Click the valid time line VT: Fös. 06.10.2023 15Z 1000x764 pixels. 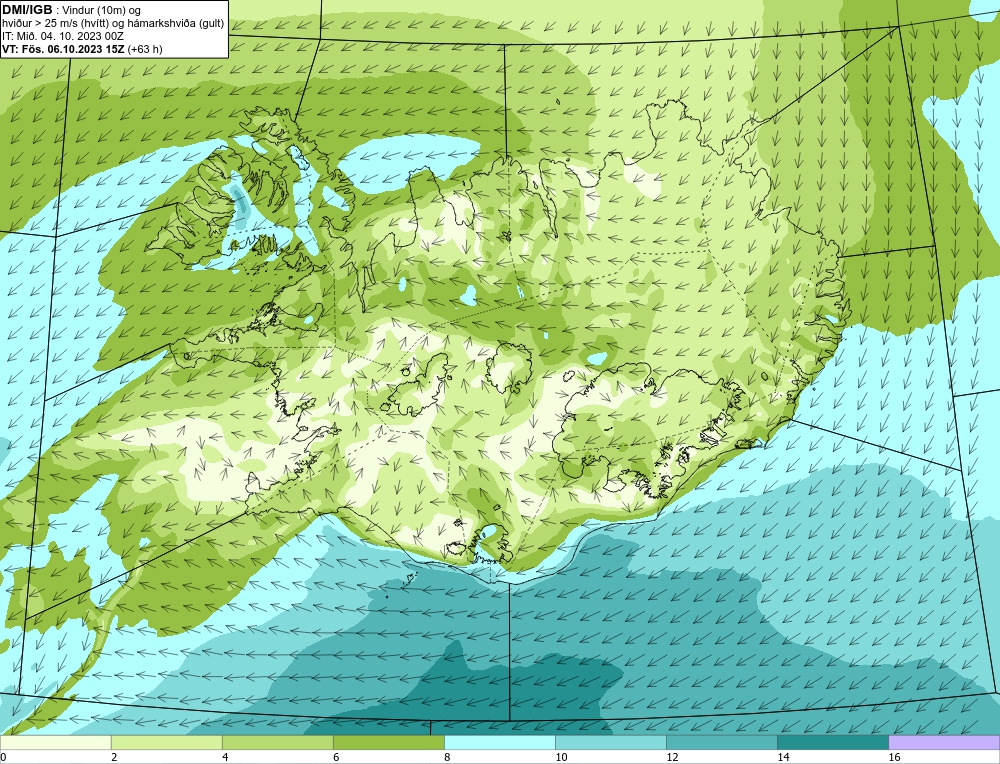click(64, 49)
